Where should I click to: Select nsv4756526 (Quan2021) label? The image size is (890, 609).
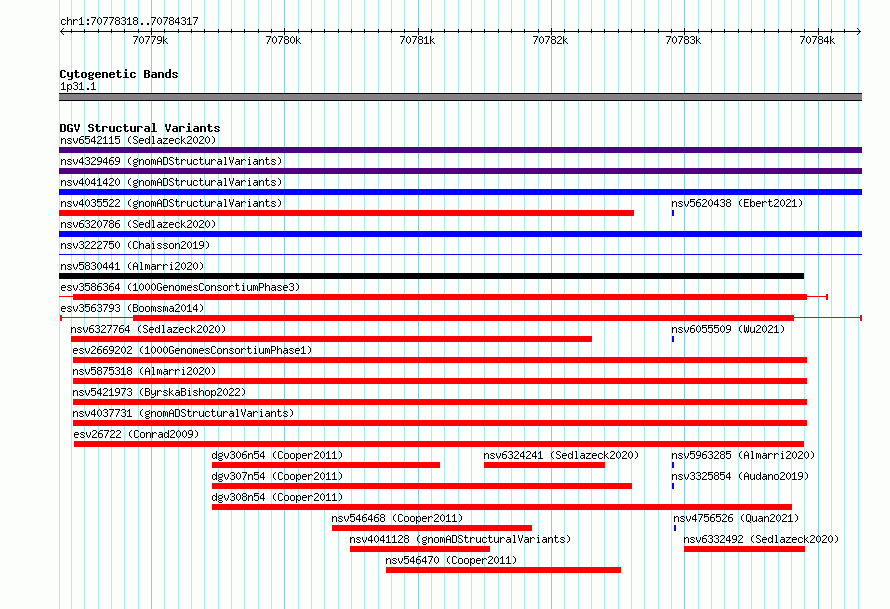click(x=736, y=518)
